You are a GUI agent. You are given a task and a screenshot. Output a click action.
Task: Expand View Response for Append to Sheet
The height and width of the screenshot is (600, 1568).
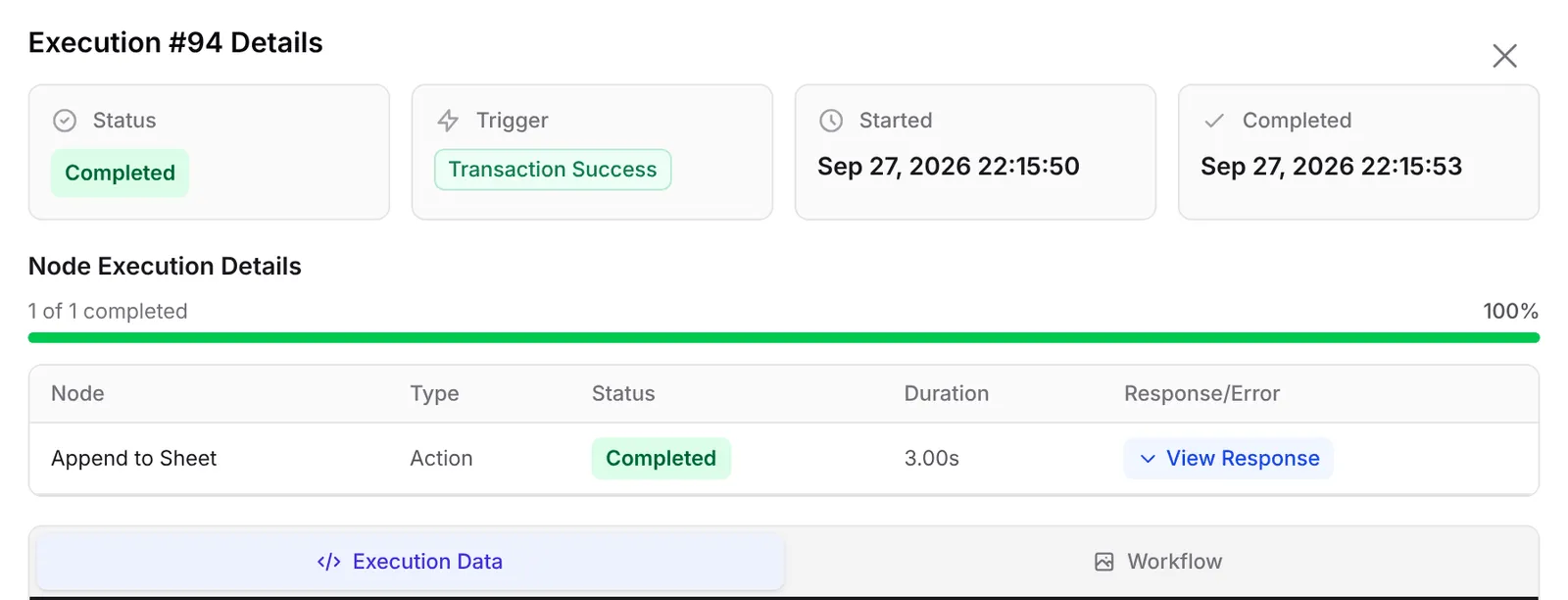1228,459
